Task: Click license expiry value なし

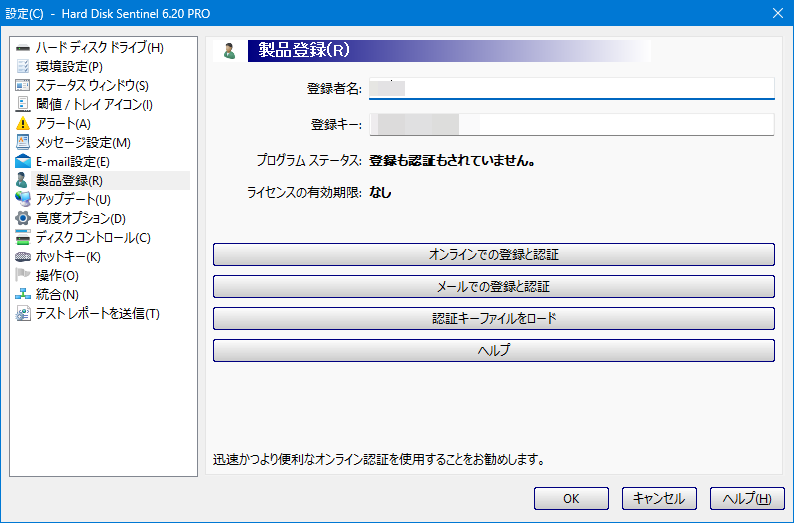Action: pyautogui.click(x=380, y=192)
